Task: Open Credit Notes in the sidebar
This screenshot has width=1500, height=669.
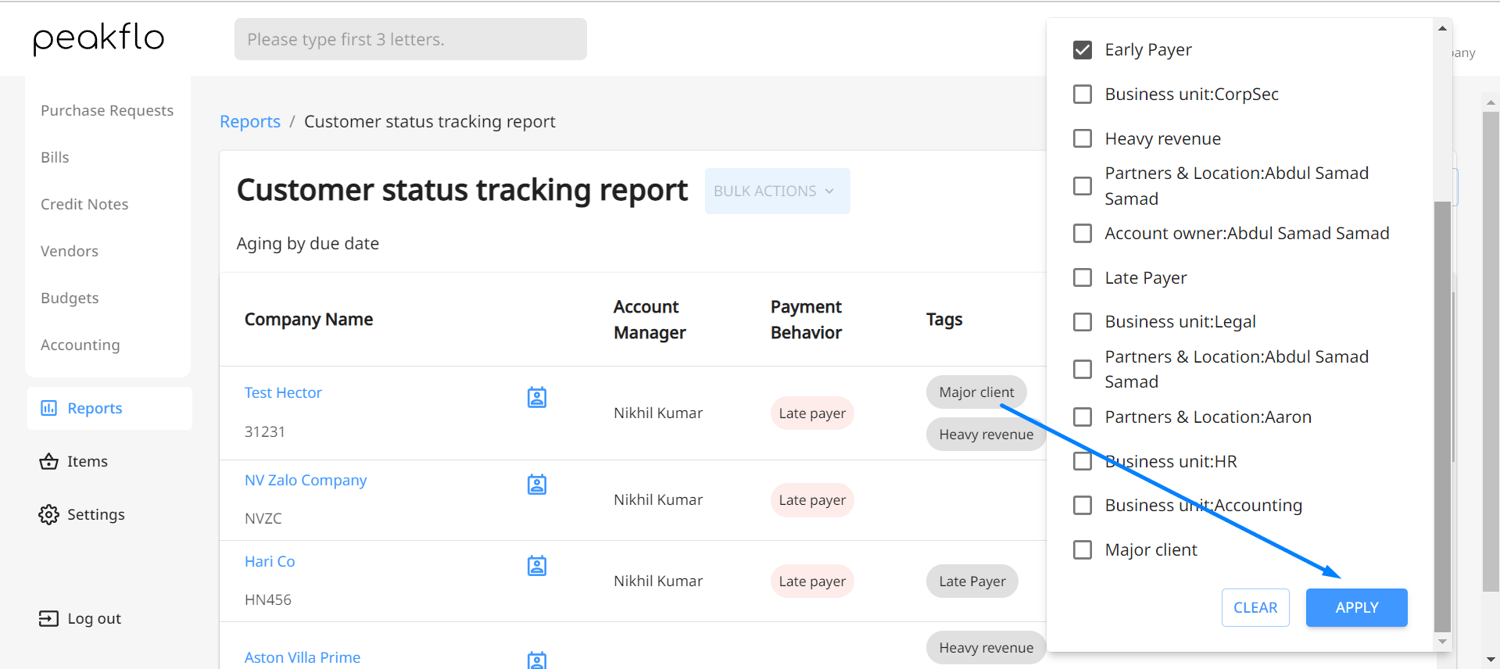Action: tap(84, 204)
